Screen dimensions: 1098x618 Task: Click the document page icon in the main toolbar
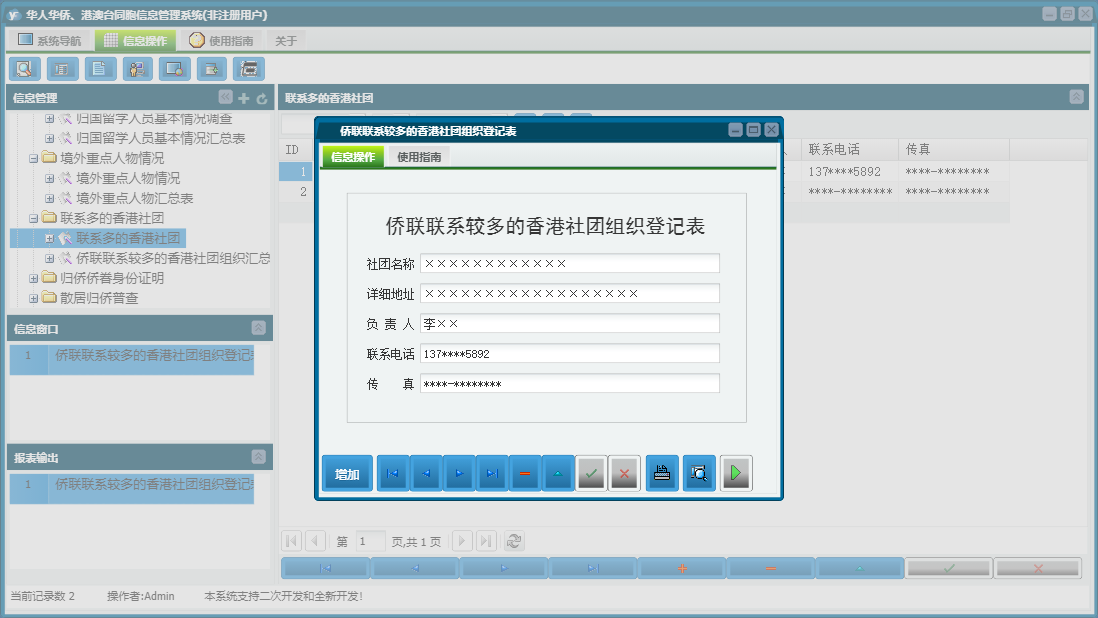click(100, 69)
